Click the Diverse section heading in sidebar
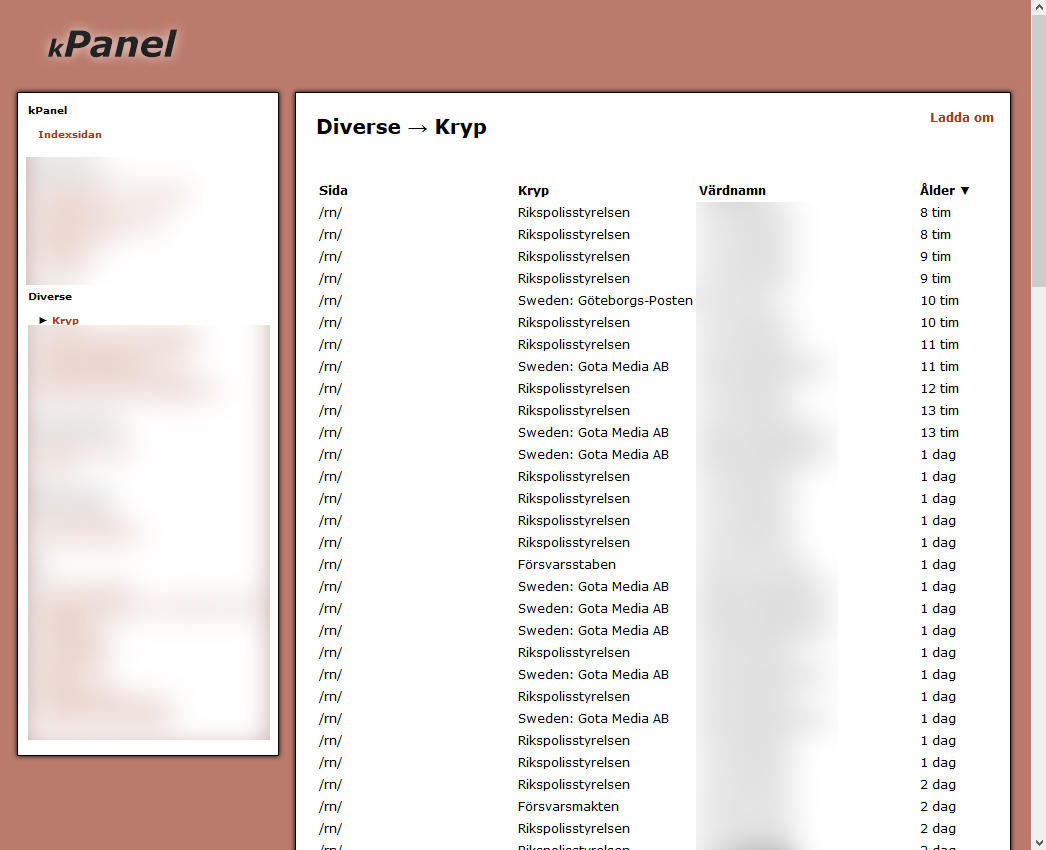This screenshot has width=1046, height=850. click(x=50, y=297)
